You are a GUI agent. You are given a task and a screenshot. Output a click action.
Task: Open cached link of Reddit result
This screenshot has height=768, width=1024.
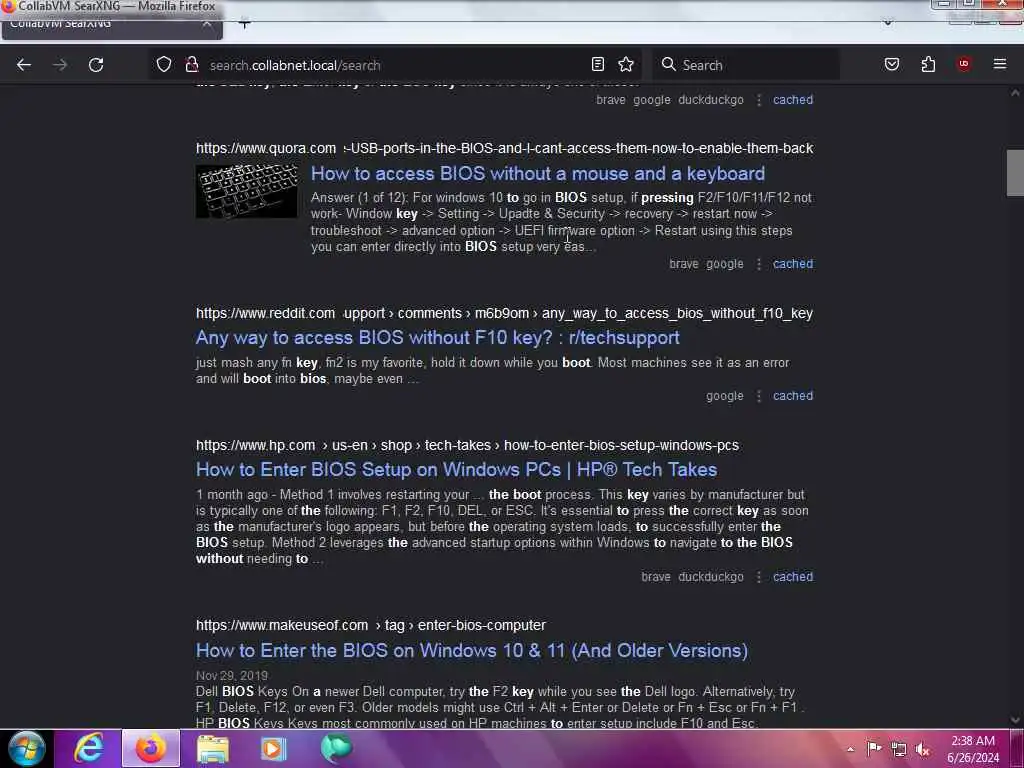click(793, 396)
